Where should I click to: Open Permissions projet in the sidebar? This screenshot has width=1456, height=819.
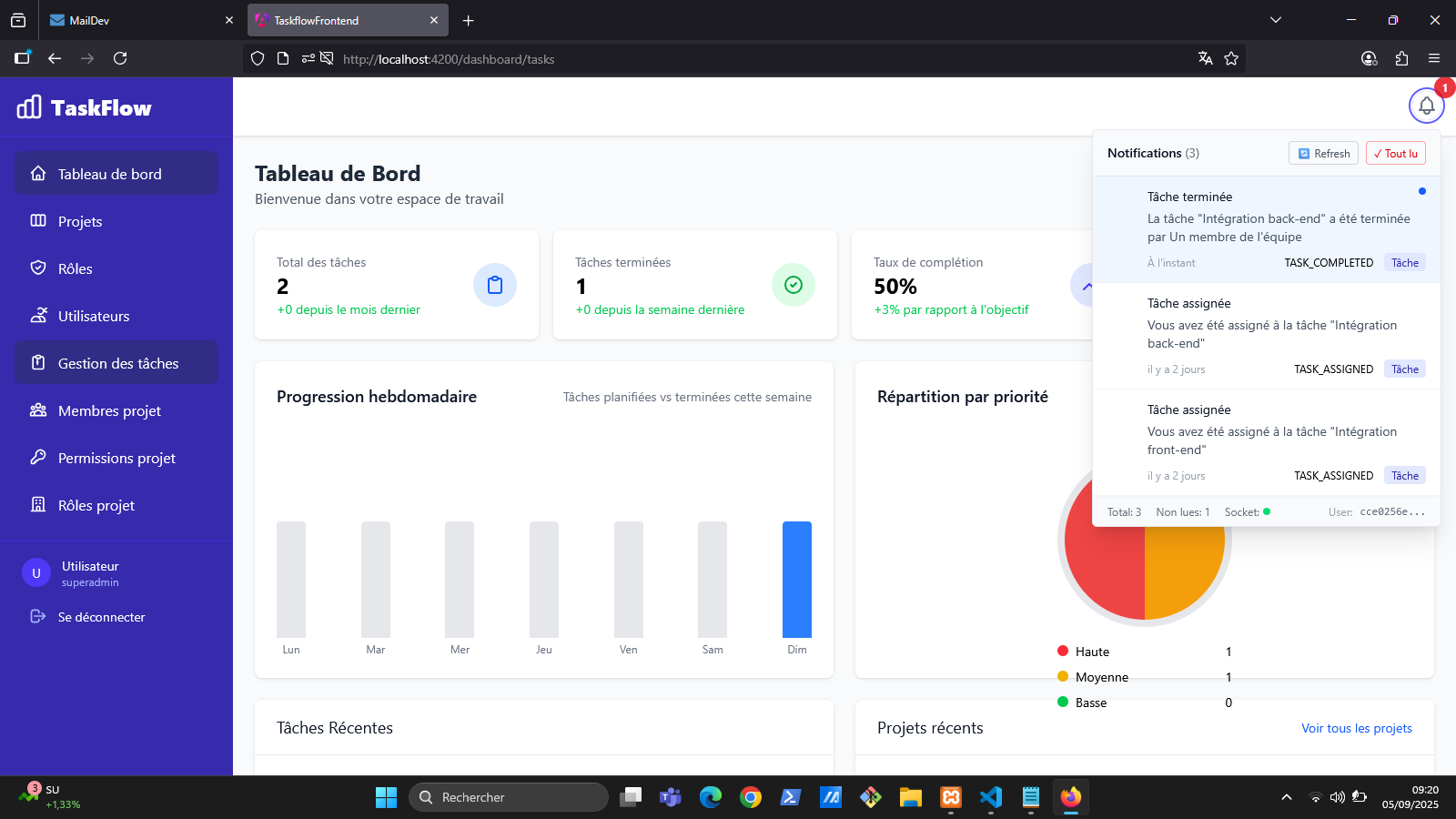point(116,457)
